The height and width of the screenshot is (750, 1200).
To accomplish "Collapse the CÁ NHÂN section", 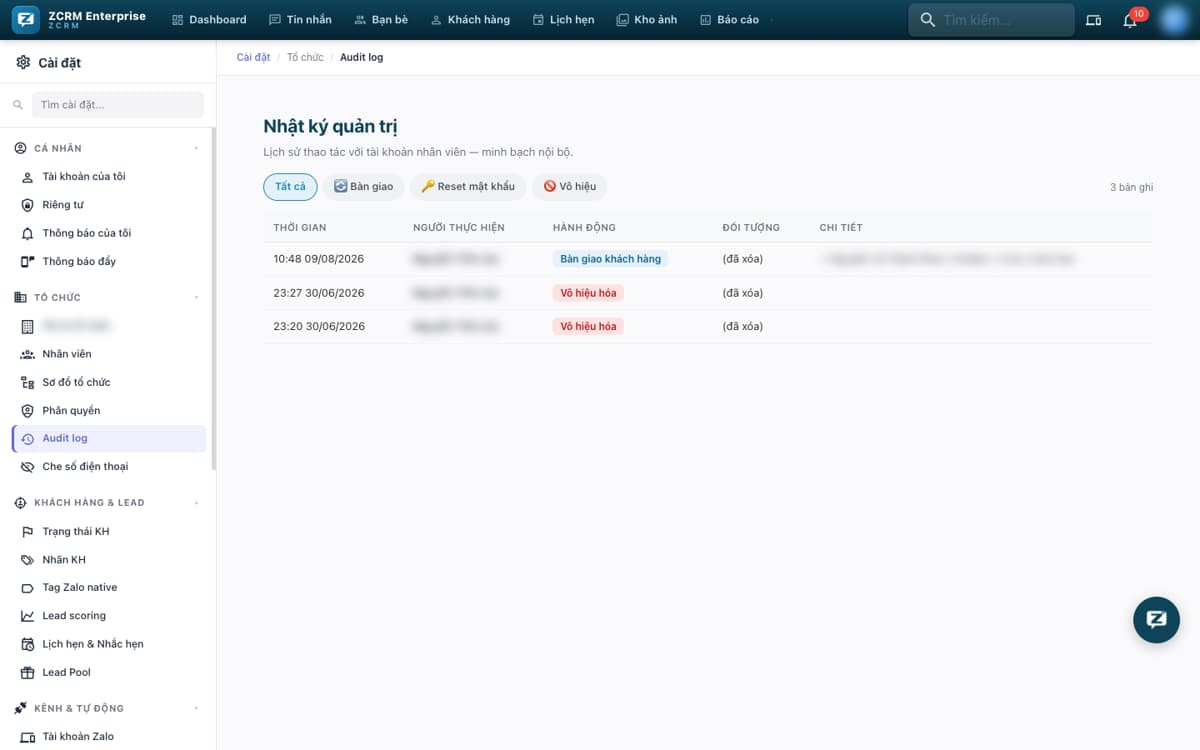I will click(196, 148).
